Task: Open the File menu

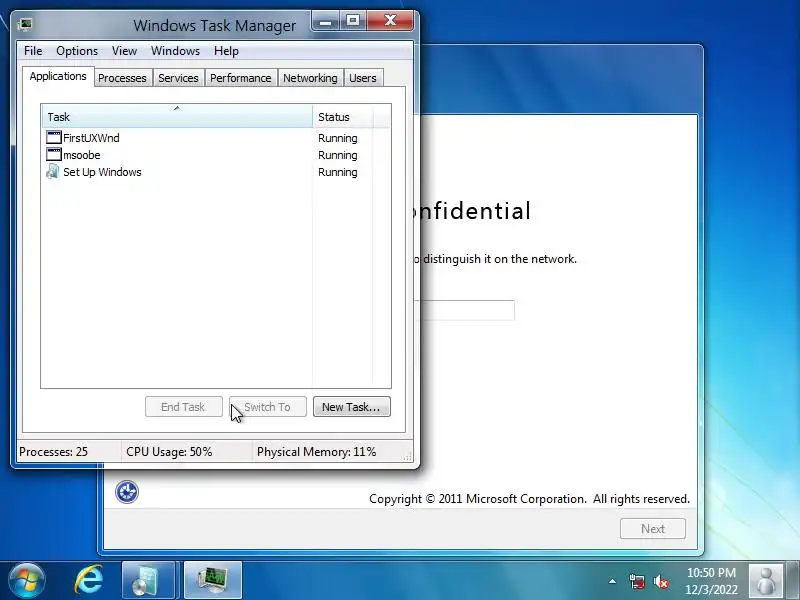Action: (33, 51)
